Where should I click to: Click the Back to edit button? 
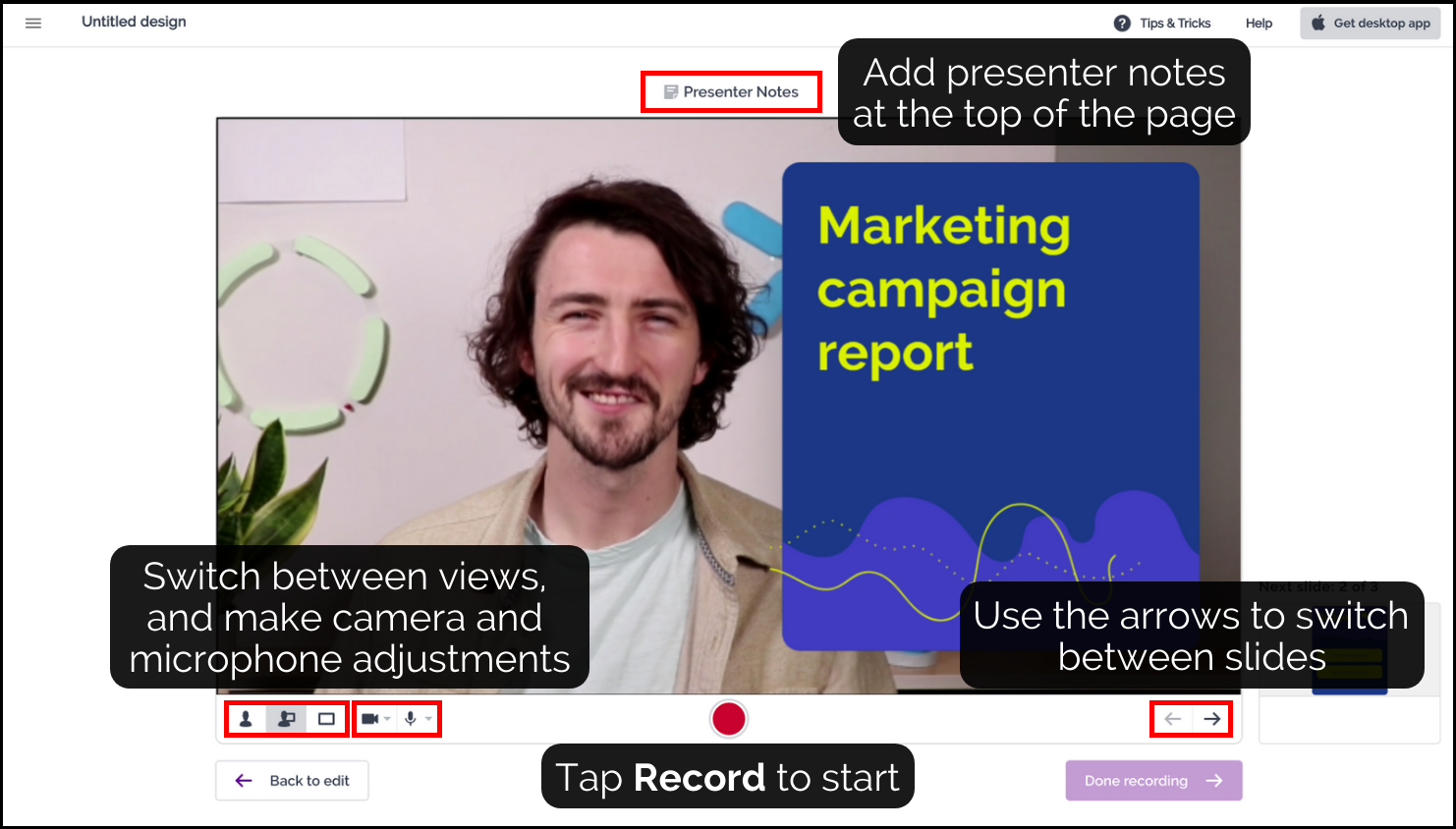(292, 781)
